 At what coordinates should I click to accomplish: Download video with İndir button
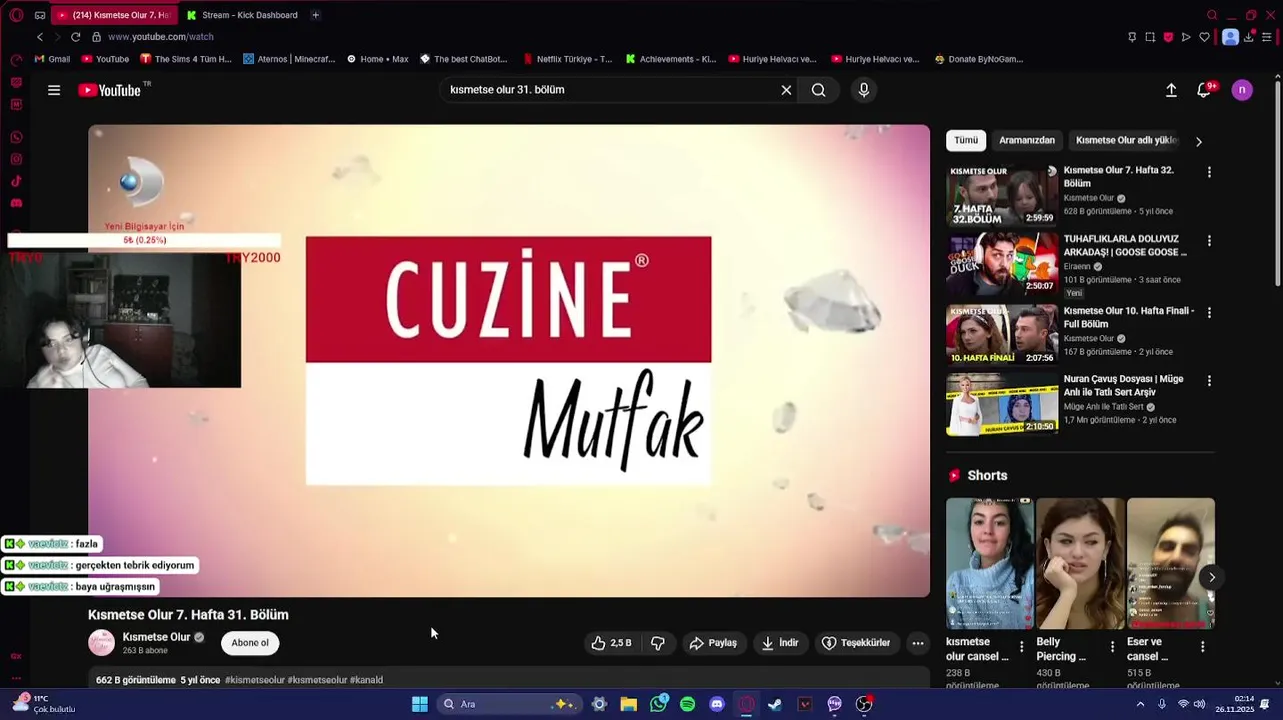pos(780,643)
